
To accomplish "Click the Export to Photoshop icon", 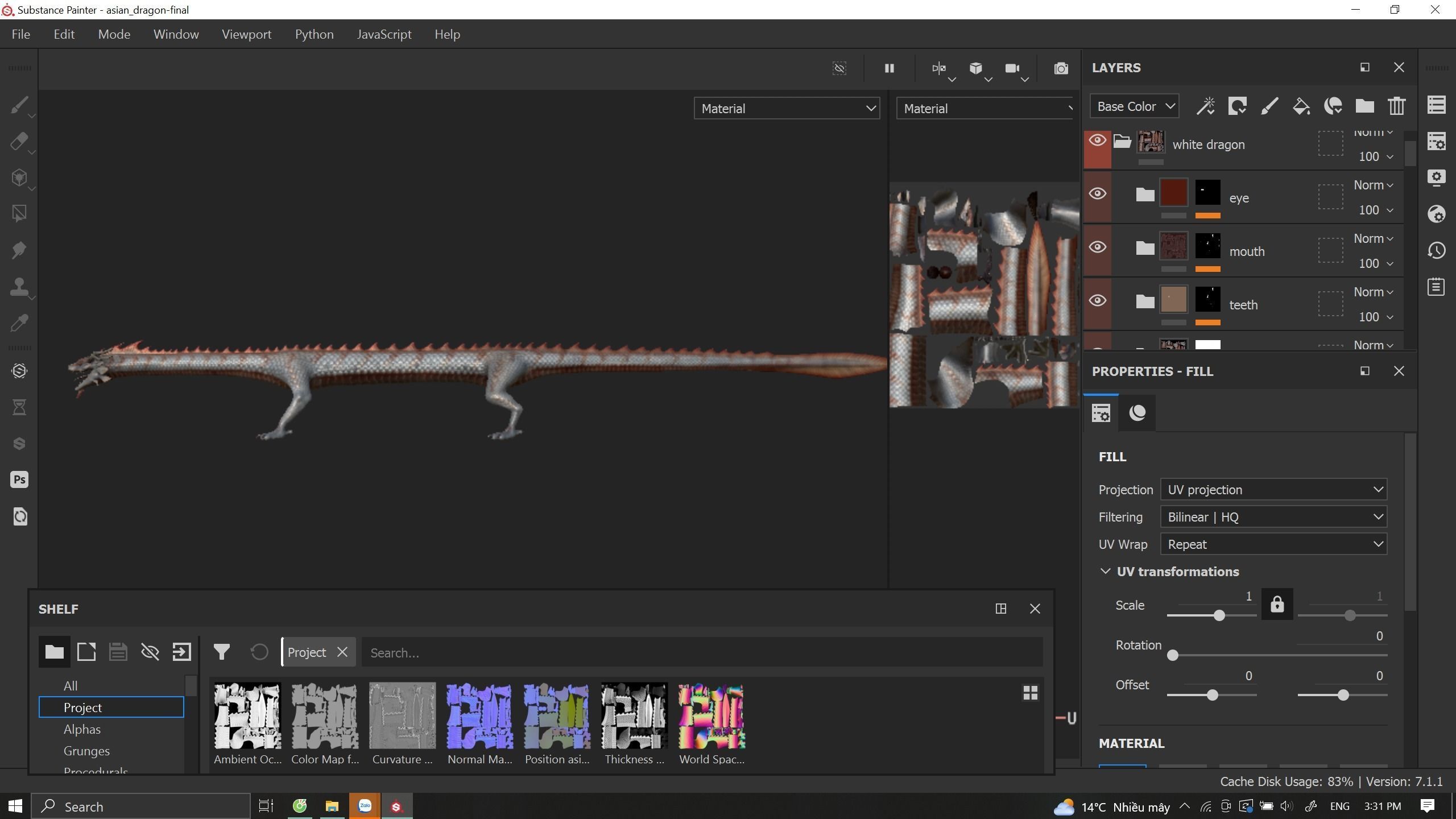I will [19, 479].
